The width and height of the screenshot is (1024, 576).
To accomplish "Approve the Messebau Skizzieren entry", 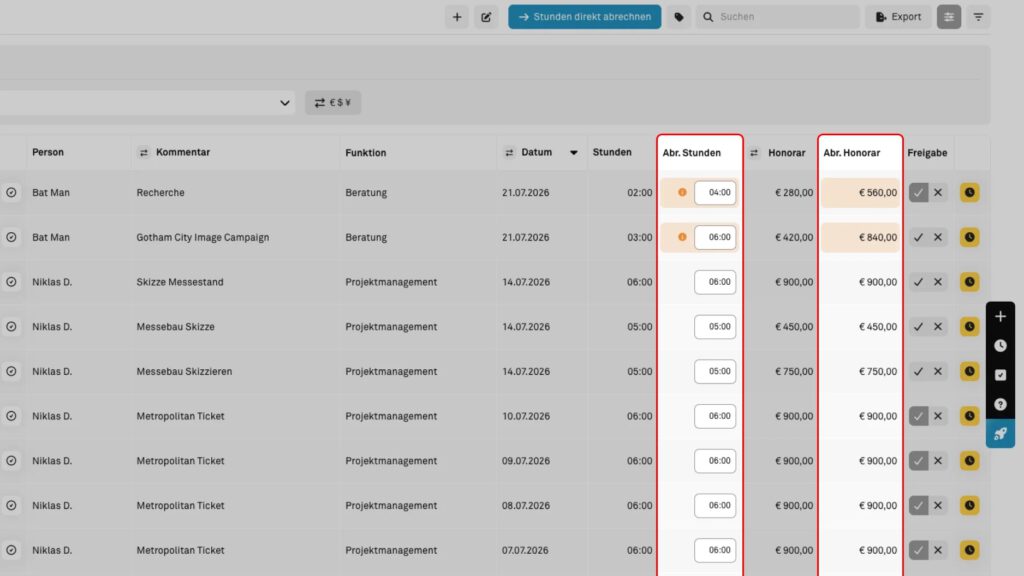I will [x=918, y=372].
